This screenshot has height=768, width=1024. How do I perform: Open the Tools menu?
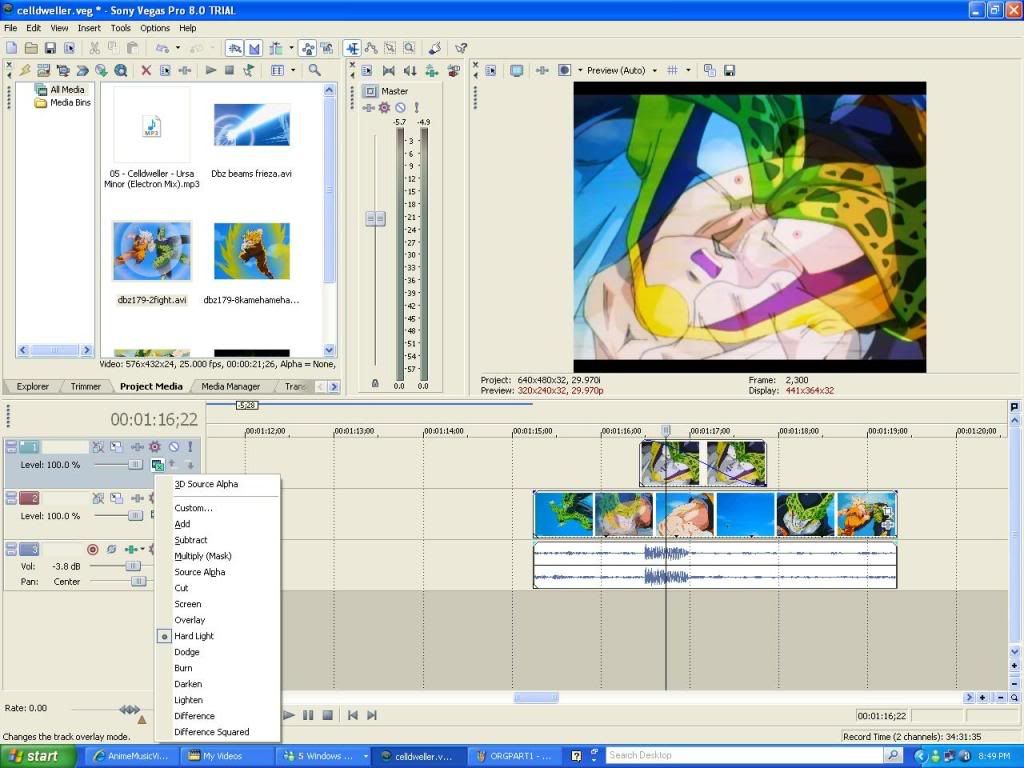[120, 28]
